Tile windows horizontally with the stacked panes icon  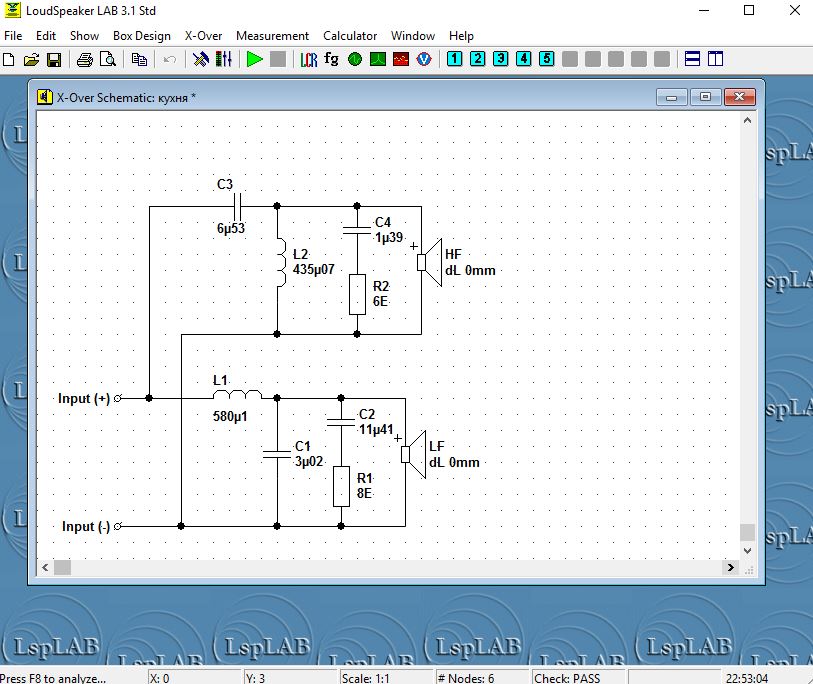pyautogui.click(x=693, y=59)
